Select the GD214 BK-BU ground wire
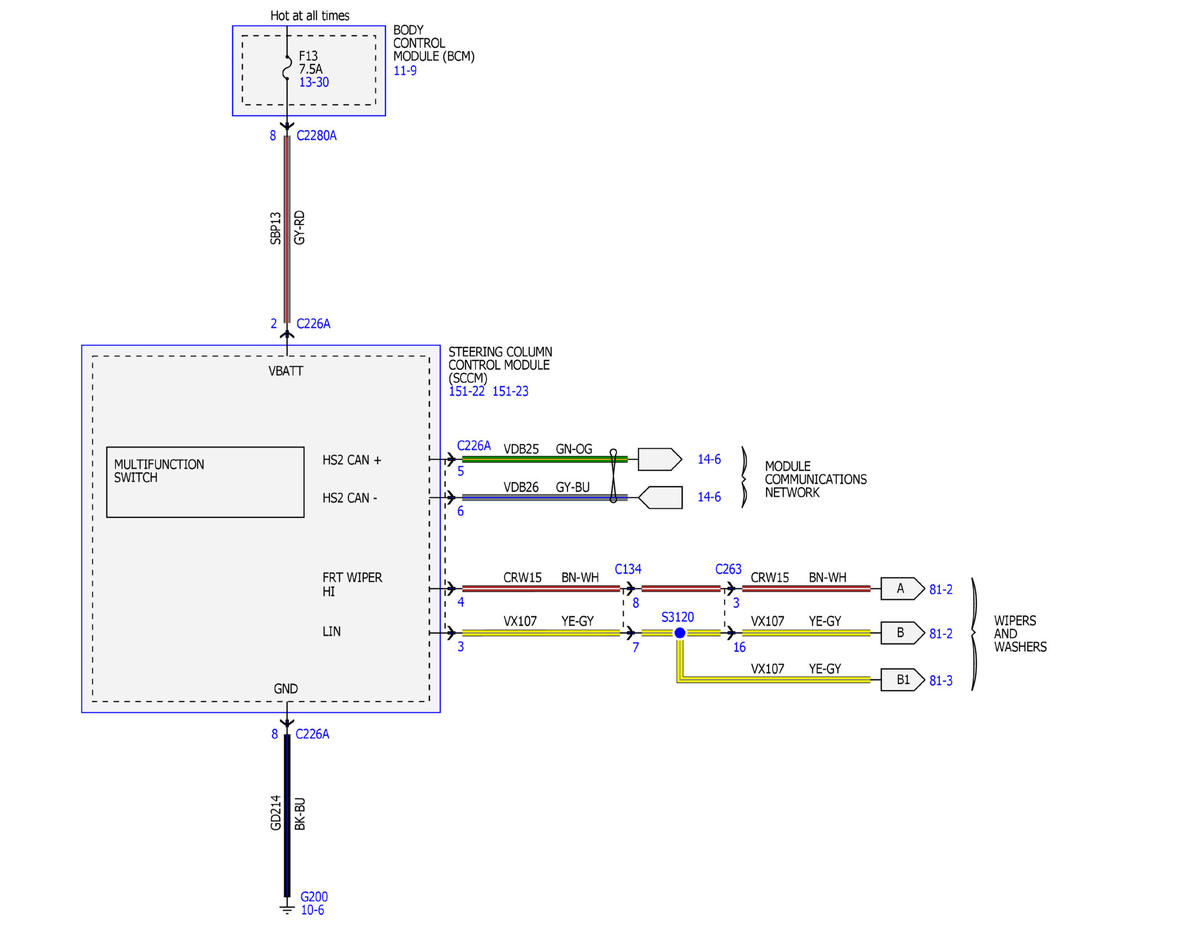The width and height of the screenshot is (1200, 927). (288, 814)
